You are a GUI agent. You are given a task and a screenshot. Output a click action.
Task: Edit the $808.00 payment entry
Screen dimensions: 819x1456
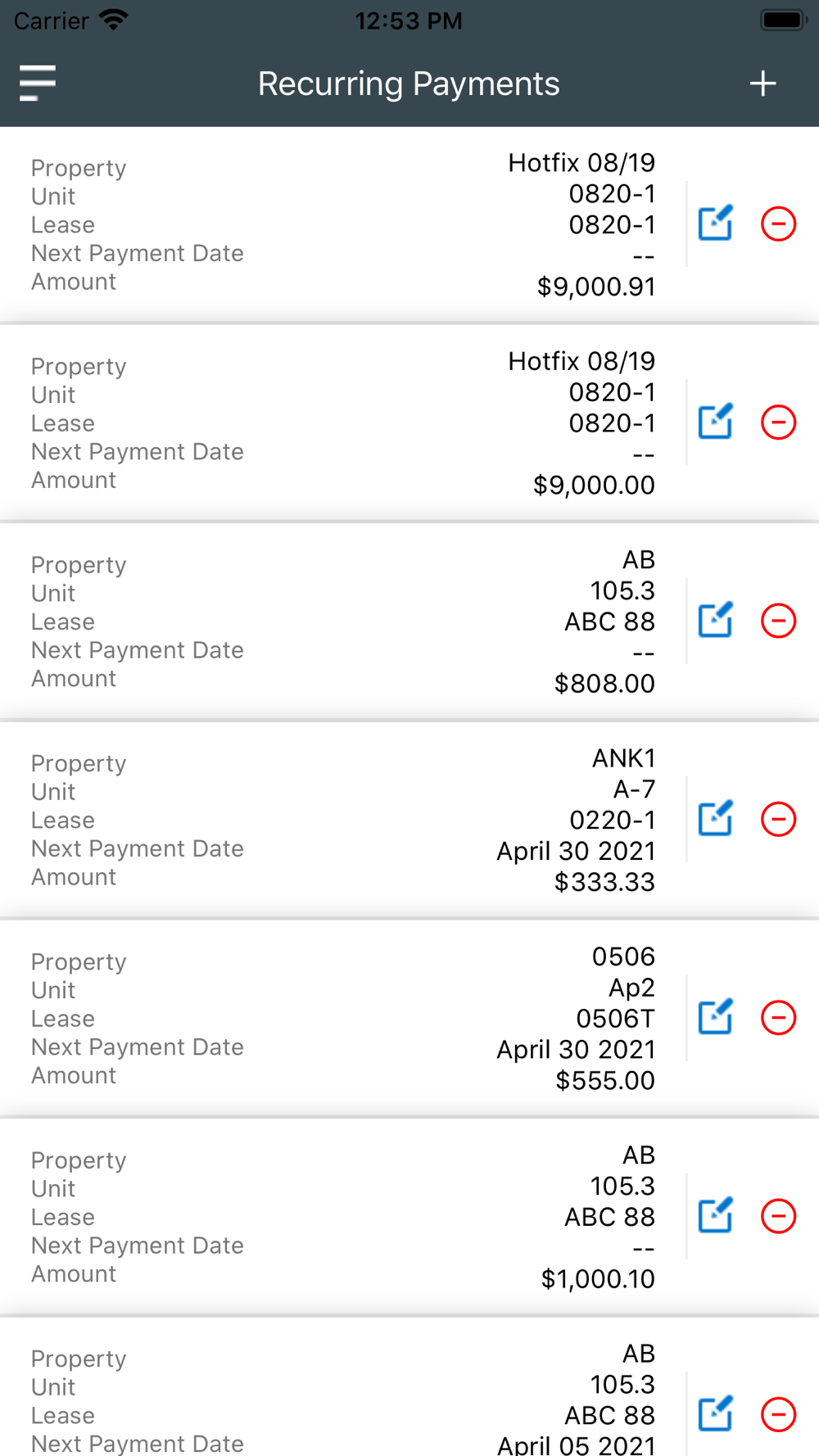pos(715,621)
